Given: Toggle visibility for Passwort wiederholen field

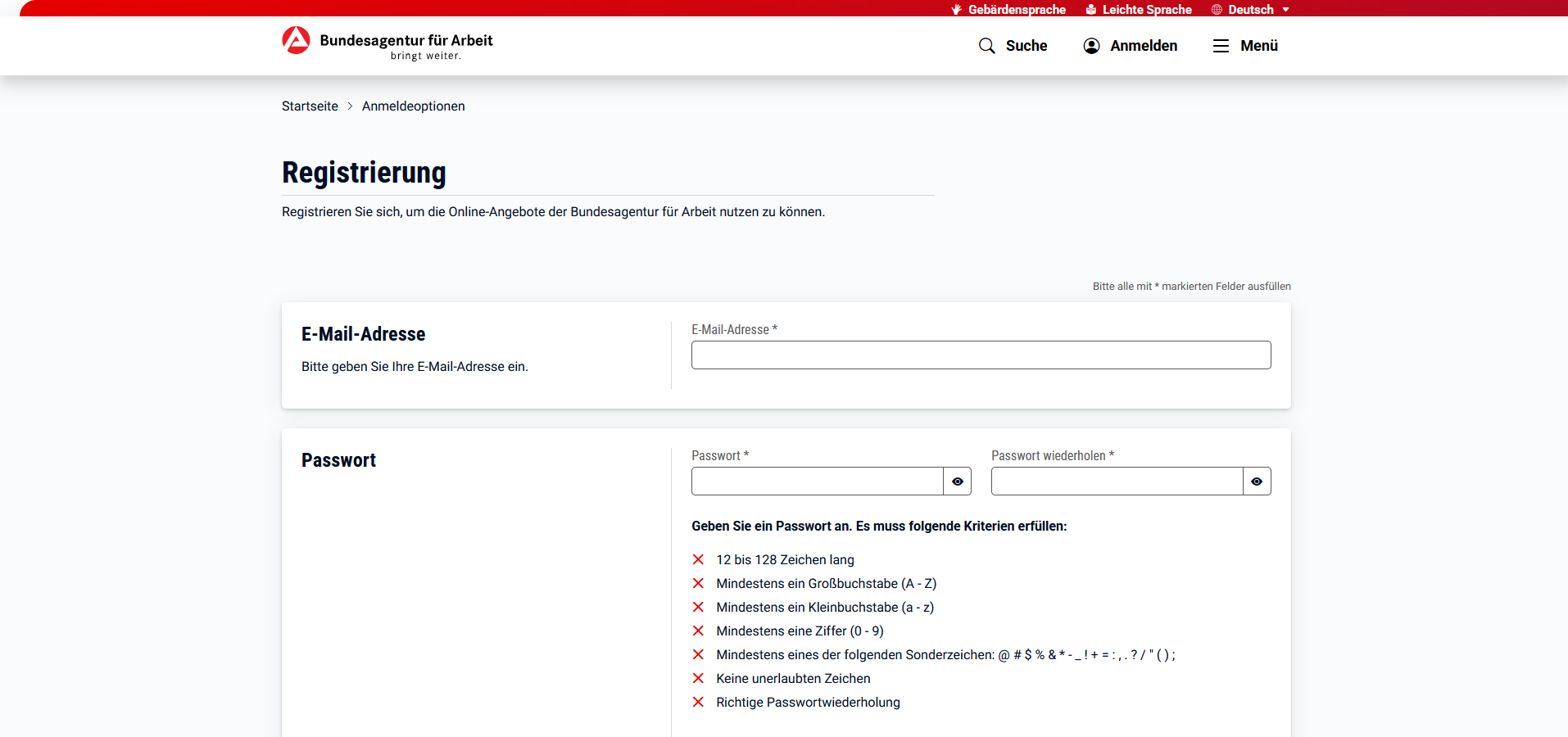Looking at the screenshot, I should point(1257,482).
